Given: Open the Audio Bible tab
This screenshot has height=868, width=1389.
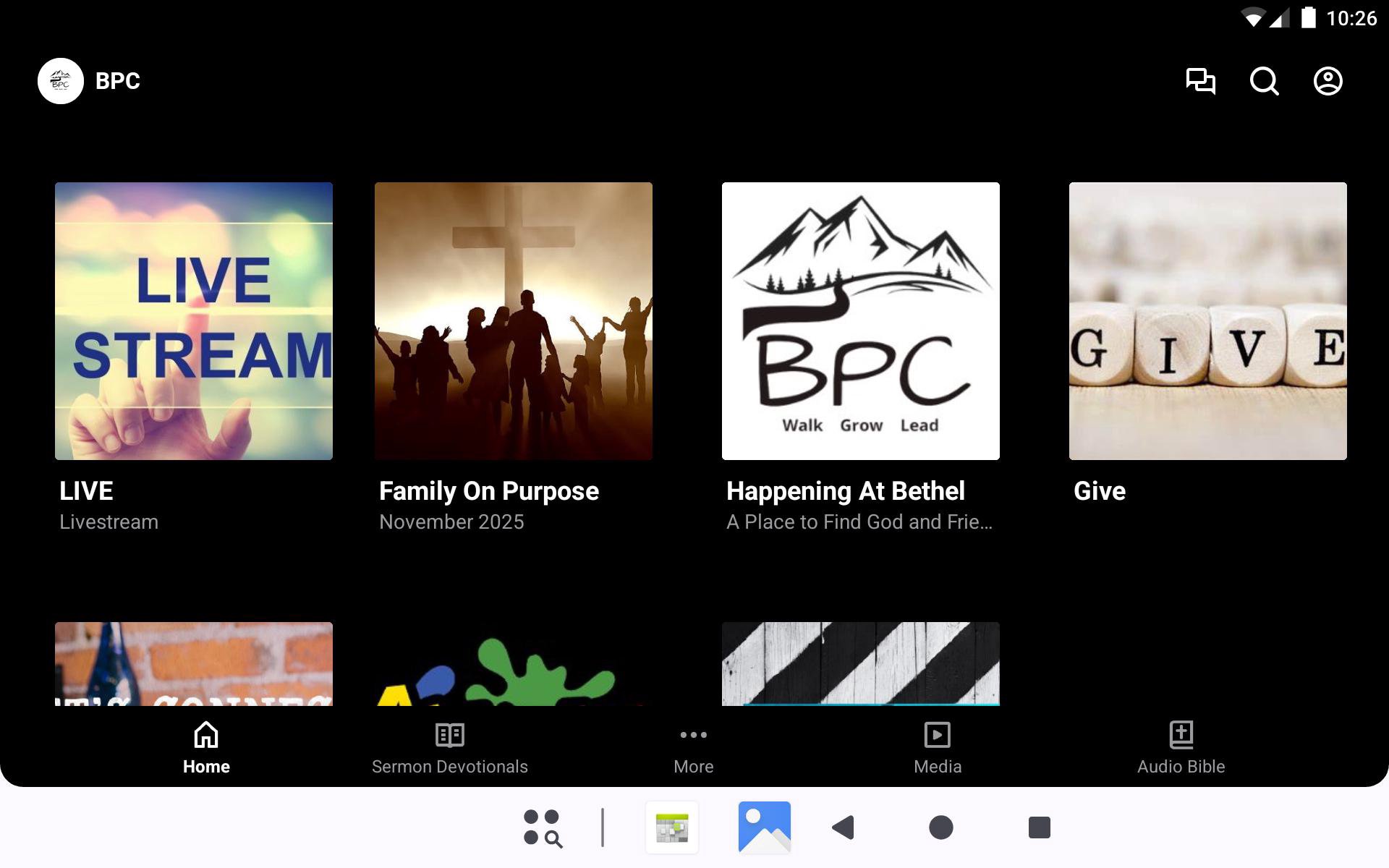Looking at the screenshot, I should click(x=1181, y=749).
